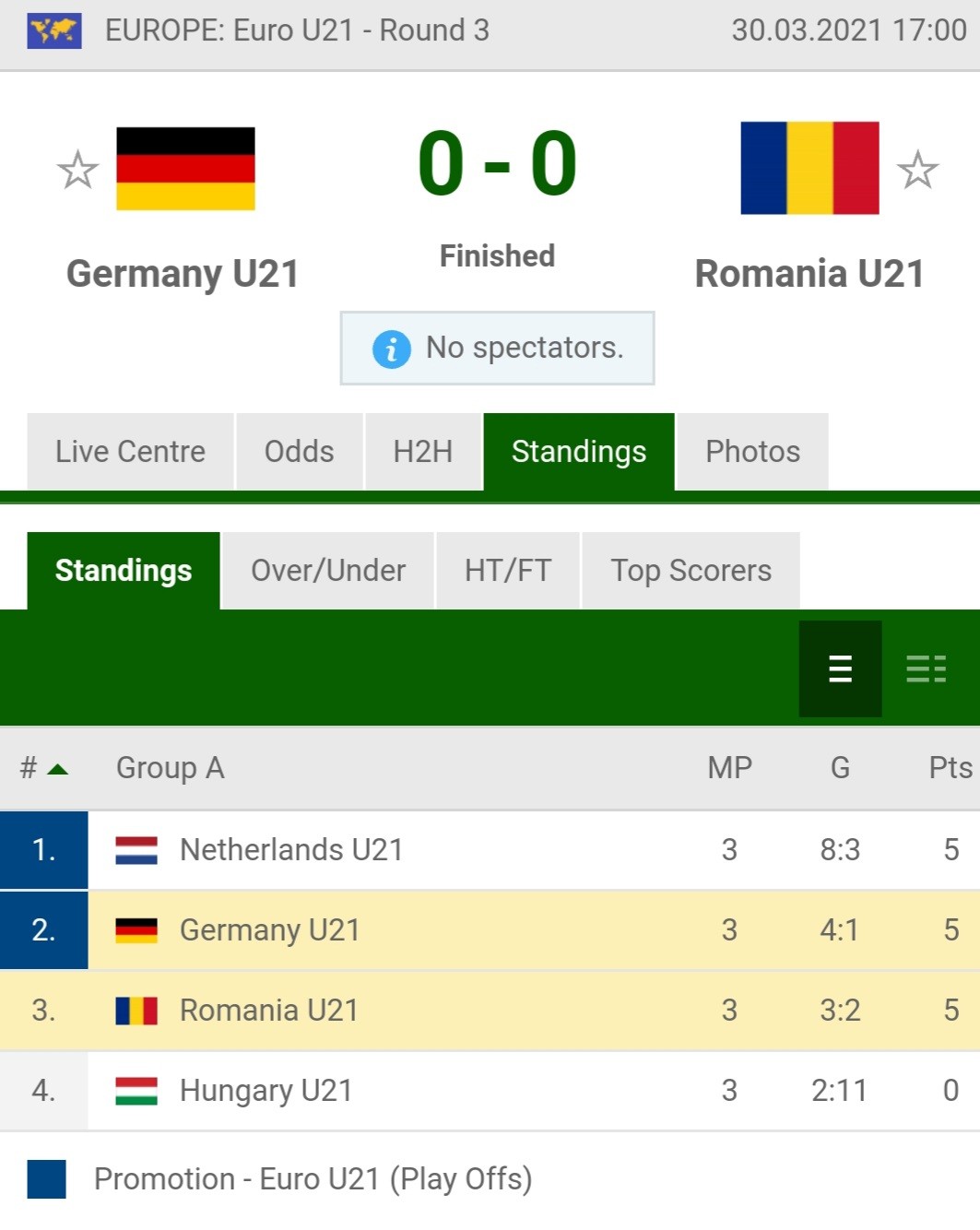Image resolution: width=980 pixels, height=1230 pixels.
Task: Select the Over/Under sub-tab
Action: click(328, 571)
